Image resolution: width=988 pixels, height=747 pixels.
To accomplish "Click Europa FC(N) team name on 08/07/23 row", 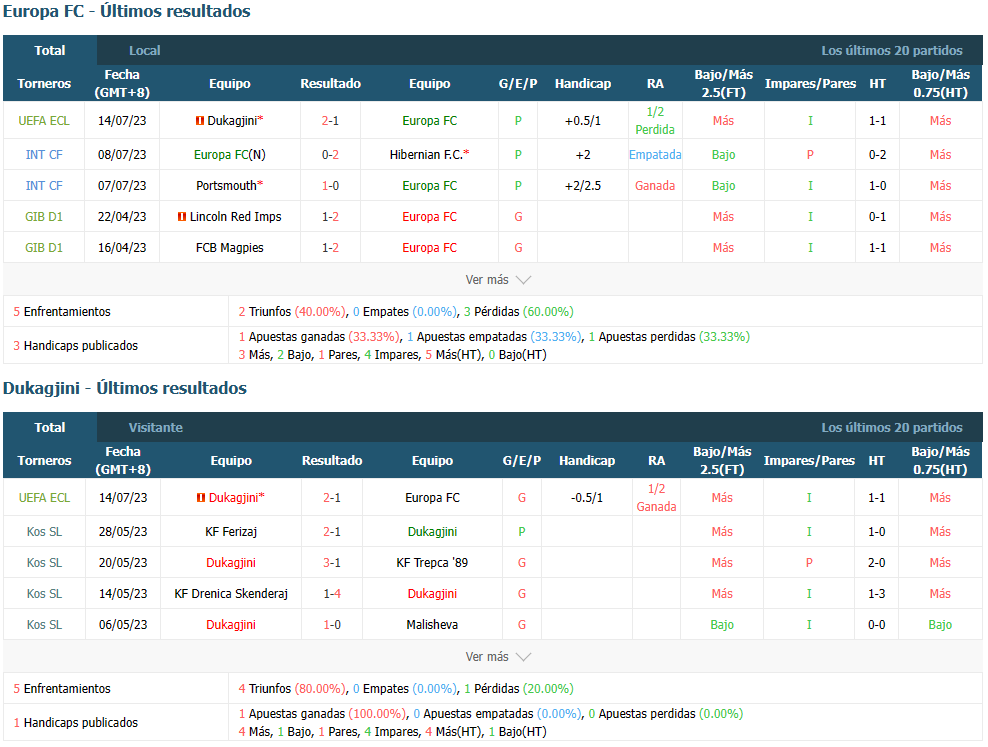I will 230,154.
